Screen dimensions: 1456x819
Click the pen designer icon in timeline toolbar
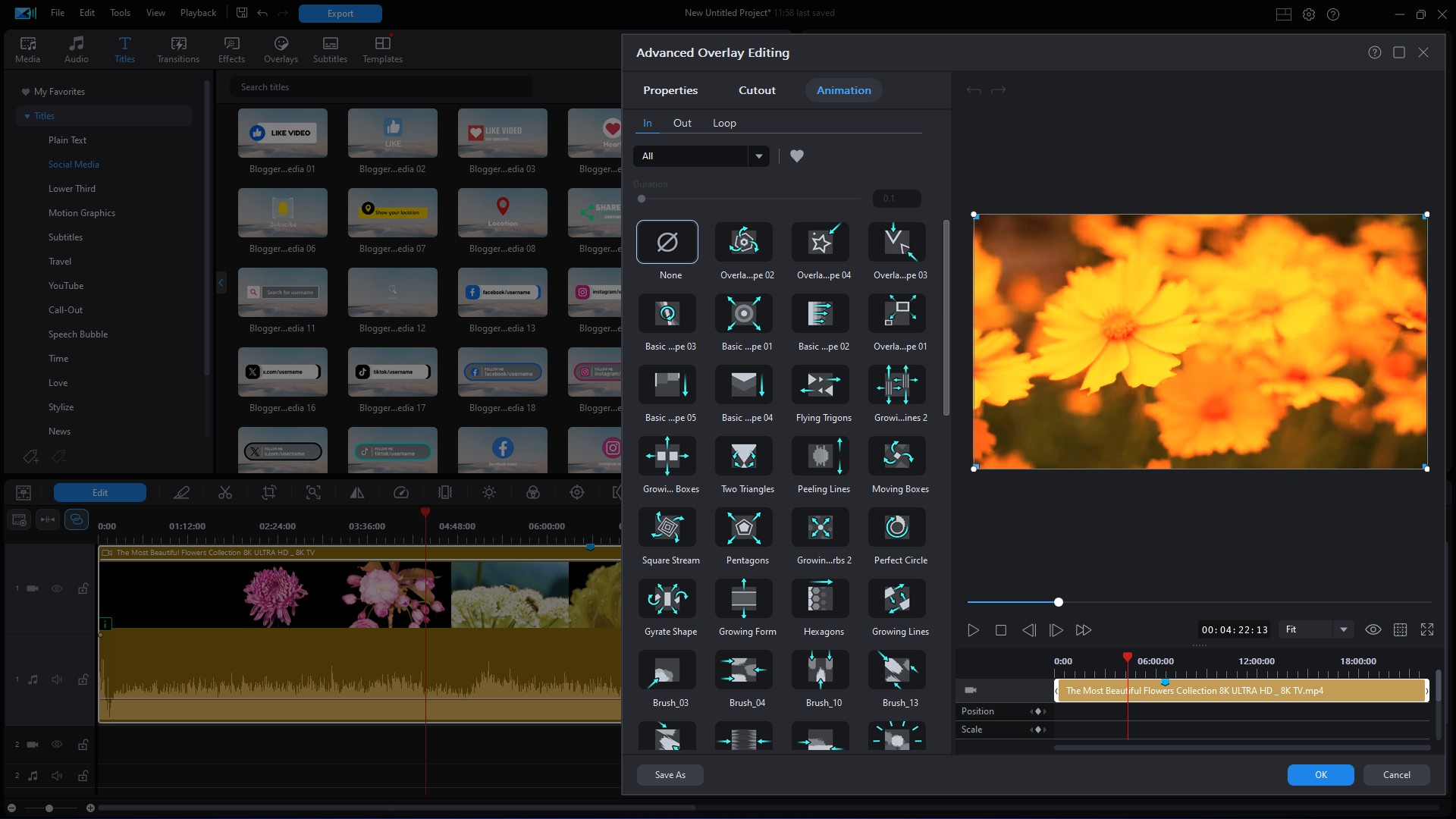coord(181,493)
